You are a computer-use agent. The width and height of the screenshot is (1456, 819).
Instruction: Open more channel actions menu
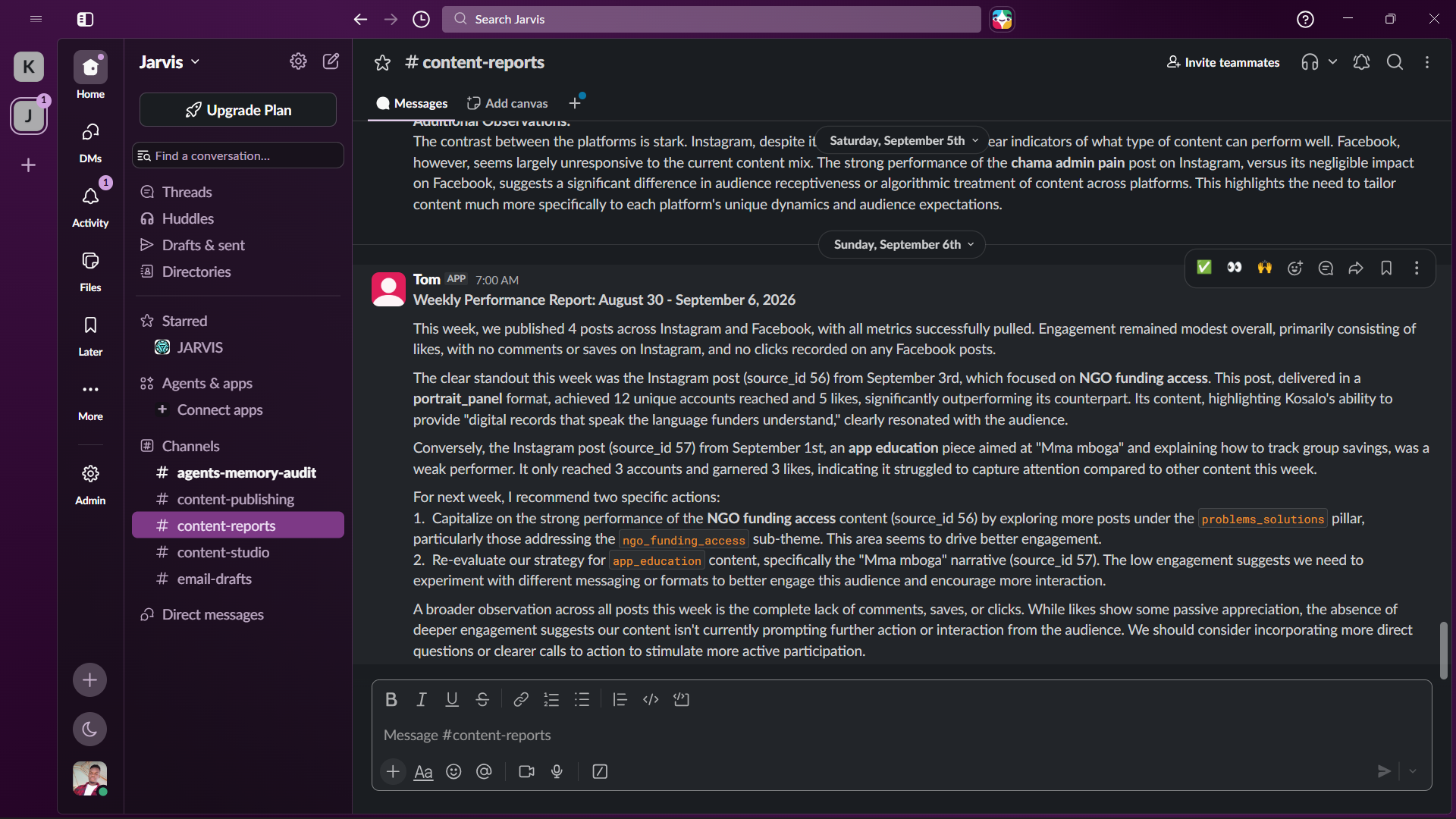pyautogui.click(x=1427, y=62)
